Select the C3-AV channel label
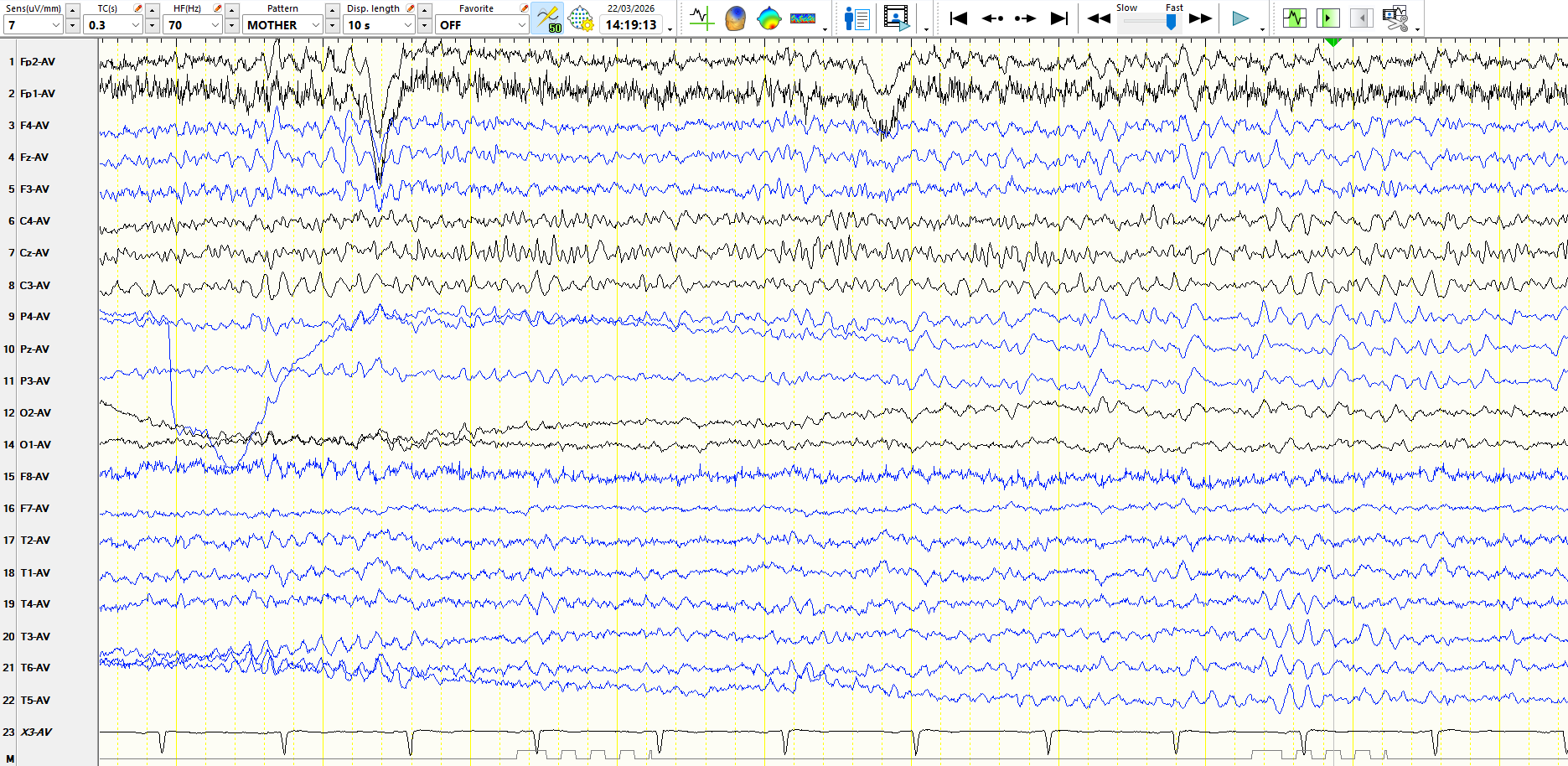 [35, 286]
